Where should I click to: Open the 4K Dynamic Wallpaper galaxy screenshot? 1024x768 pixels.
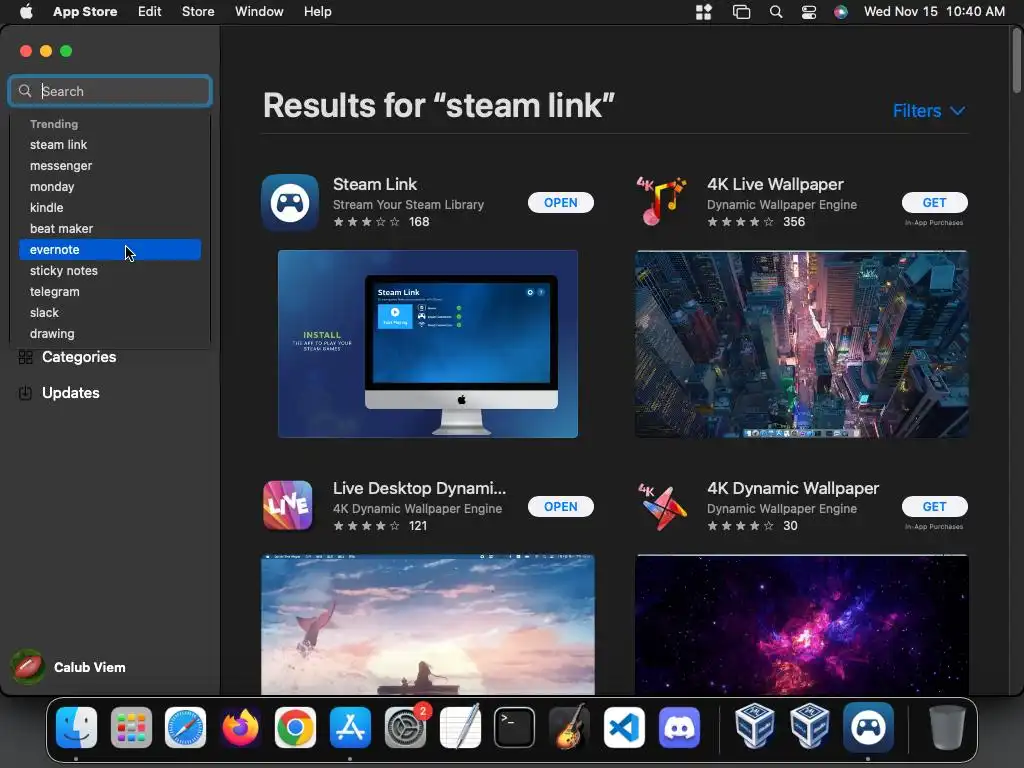(801, 624)
